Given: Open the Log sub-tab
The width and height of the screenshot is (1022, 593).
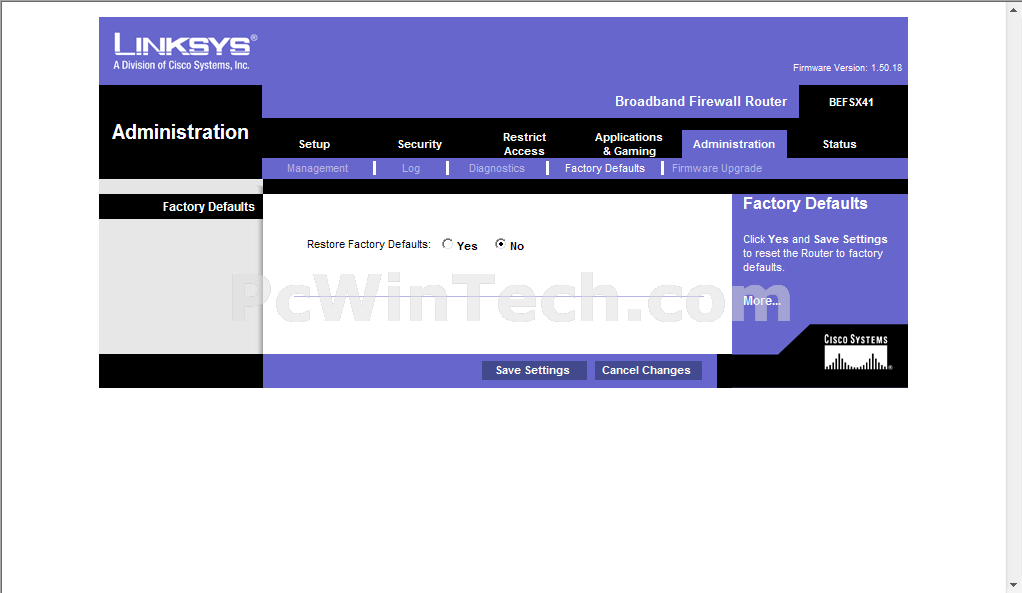Looking at the screenshot, I should click(x=411, y=168).
